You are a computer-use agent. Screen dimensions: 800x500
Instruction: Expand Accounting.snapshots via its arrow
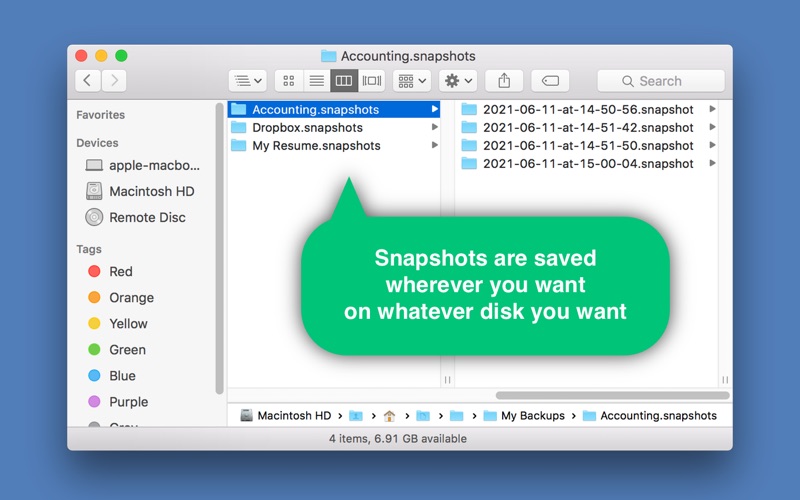(434, 109)
